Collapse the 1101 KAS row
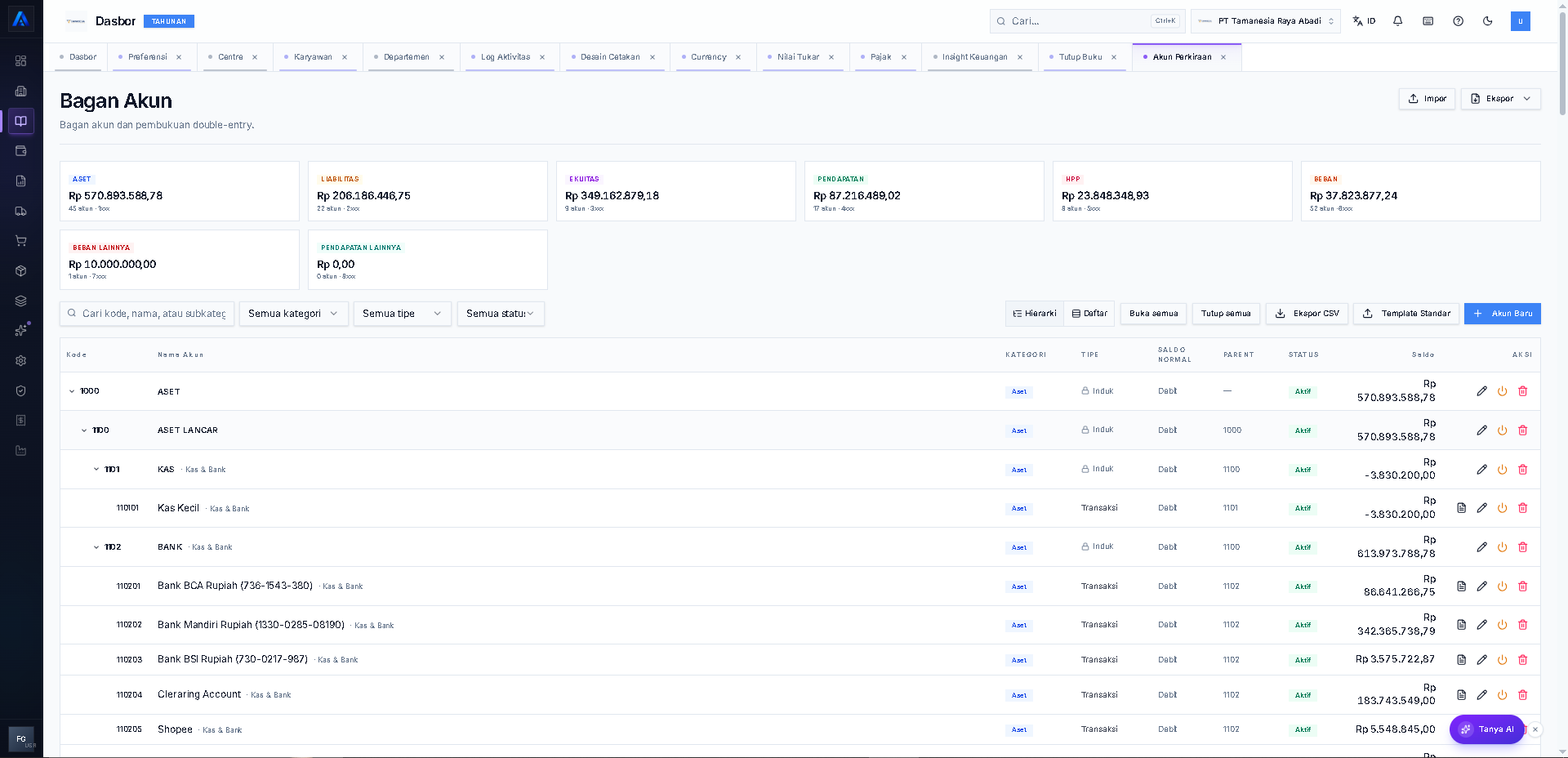Image resolution: width=1568 pixels, height=758 pixels. click(x=96, y=470)
